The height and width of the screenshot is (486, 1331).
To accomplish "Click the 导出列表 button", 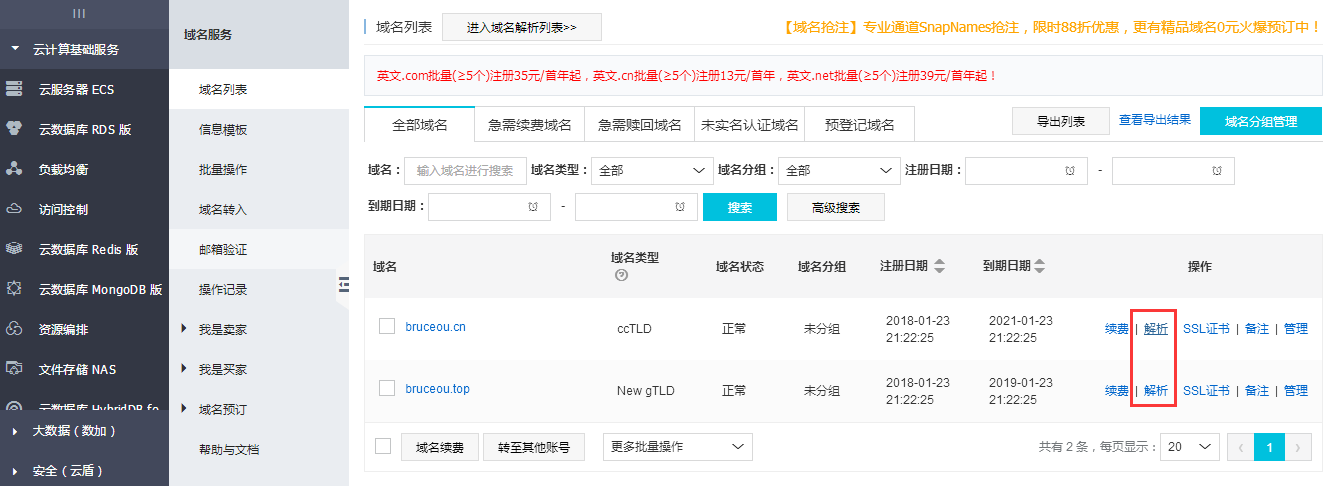I will (x=1061, y=121).
